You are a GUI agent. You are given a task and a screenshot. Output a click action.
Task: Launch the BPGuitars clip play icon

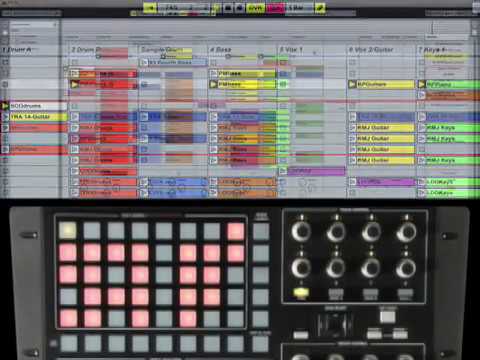pos(352,84)
